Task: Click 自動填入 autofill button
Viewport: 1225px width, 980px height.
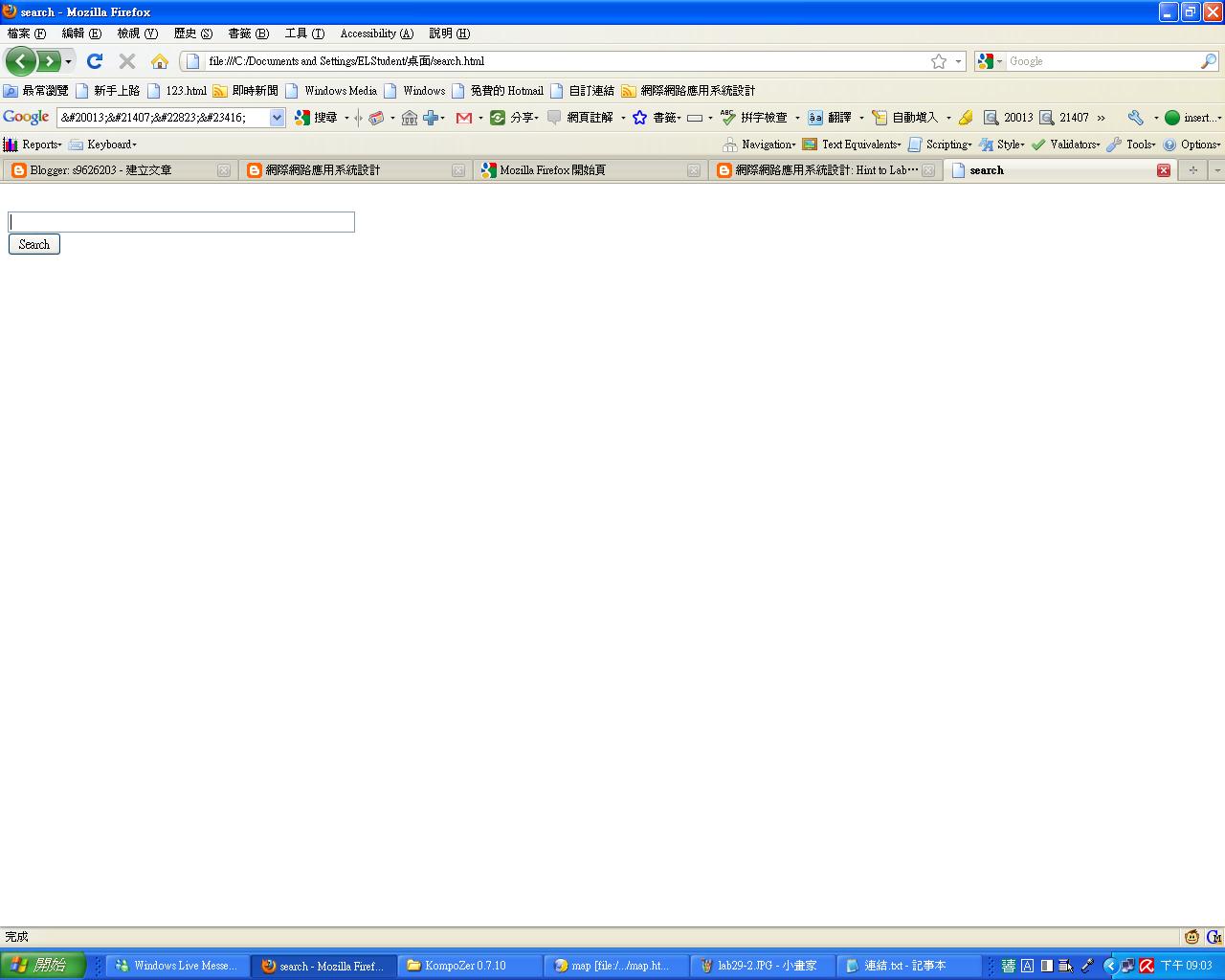Action: point(905,118)
